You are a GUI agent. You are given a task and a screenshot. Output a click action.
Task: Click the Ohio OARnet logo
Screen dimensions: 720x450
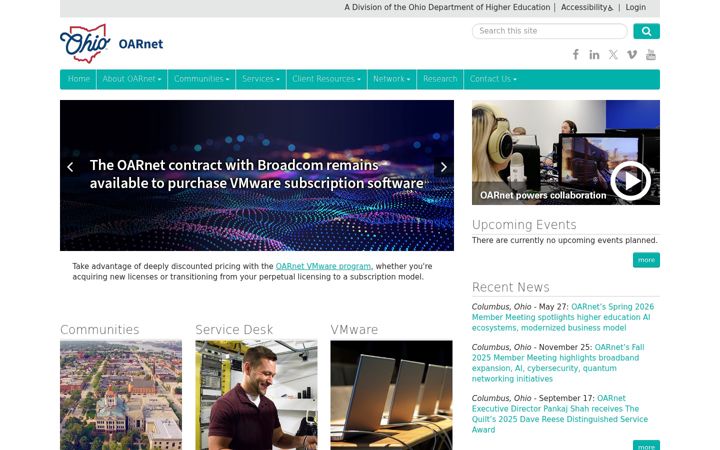[112, 44]
